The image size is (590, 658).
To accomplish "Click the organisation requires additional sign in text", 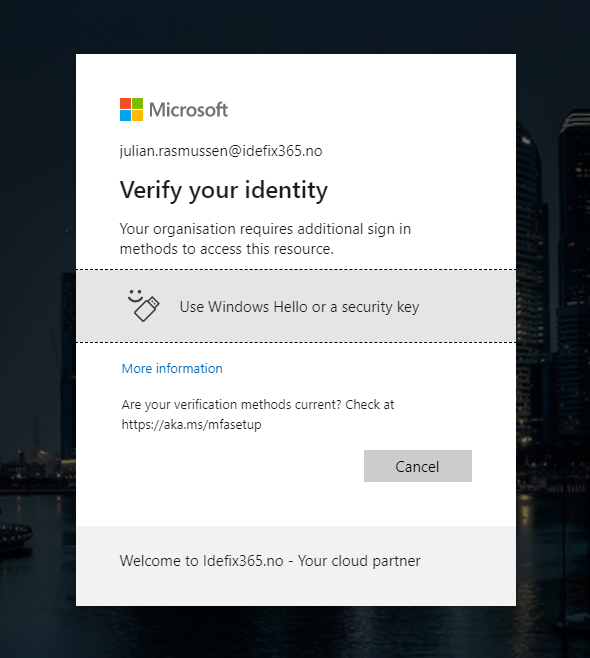I will 265,239.
